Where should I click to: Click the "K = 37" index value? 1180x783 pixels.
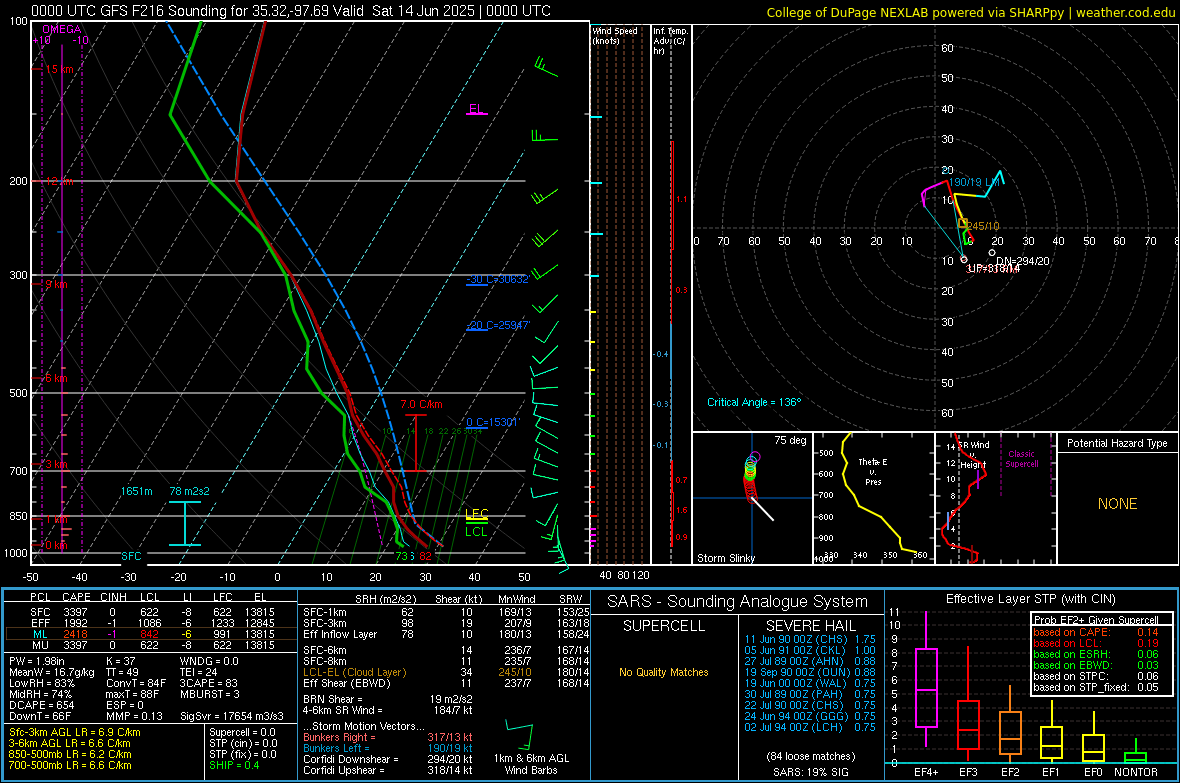coord(120,661)
